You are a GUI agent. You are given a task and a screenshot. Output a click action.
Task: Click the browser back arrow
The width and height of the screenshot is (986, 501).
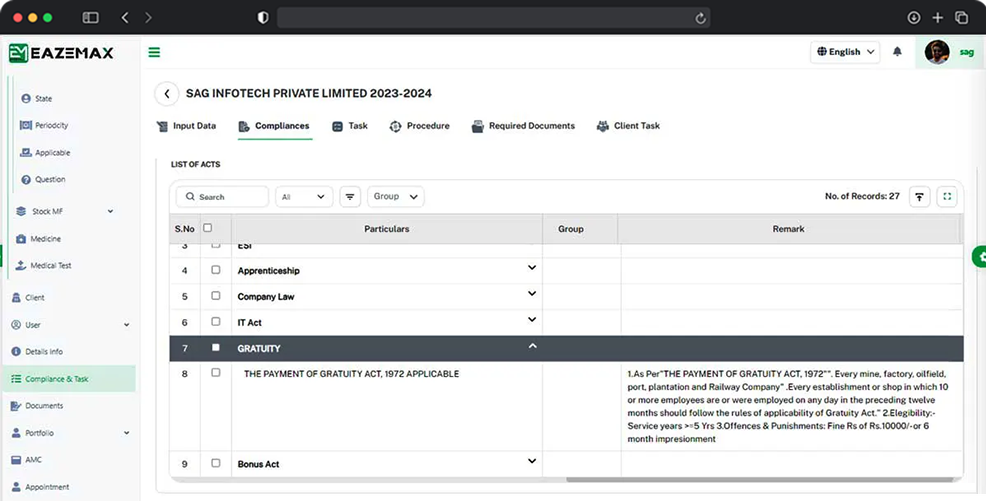125,18
